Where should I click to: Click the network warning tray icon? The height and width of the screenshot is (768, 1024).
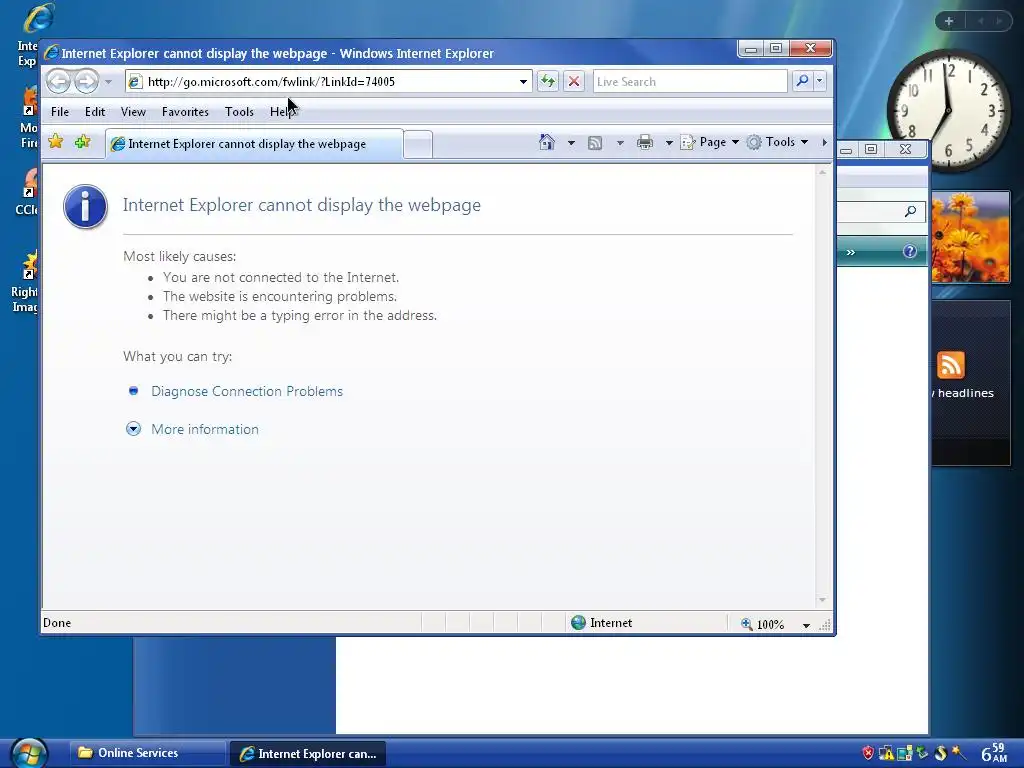886,753
